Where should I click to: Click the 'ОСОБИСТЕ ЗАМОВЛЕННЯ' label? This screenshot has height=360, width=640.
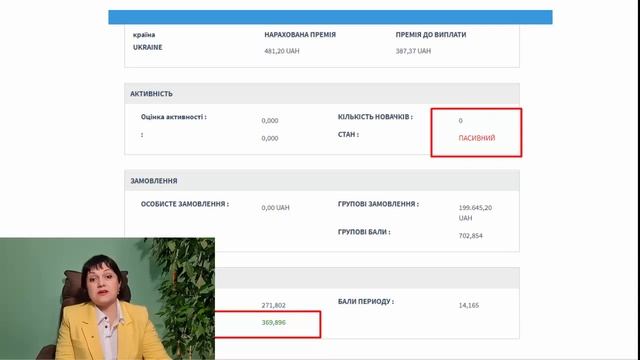185,204
